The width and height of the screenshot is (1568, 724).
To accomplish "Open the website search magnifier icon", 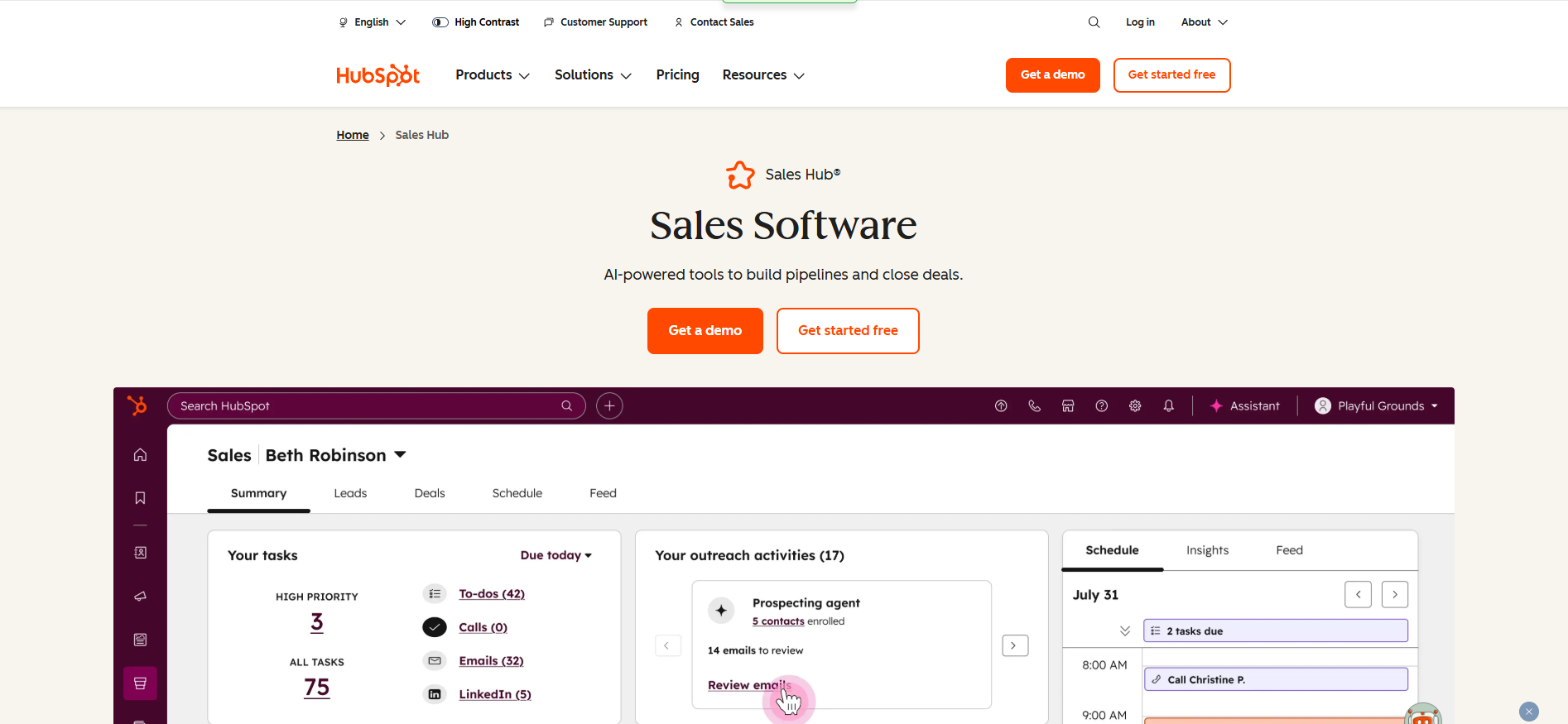I will (1094, 22).
